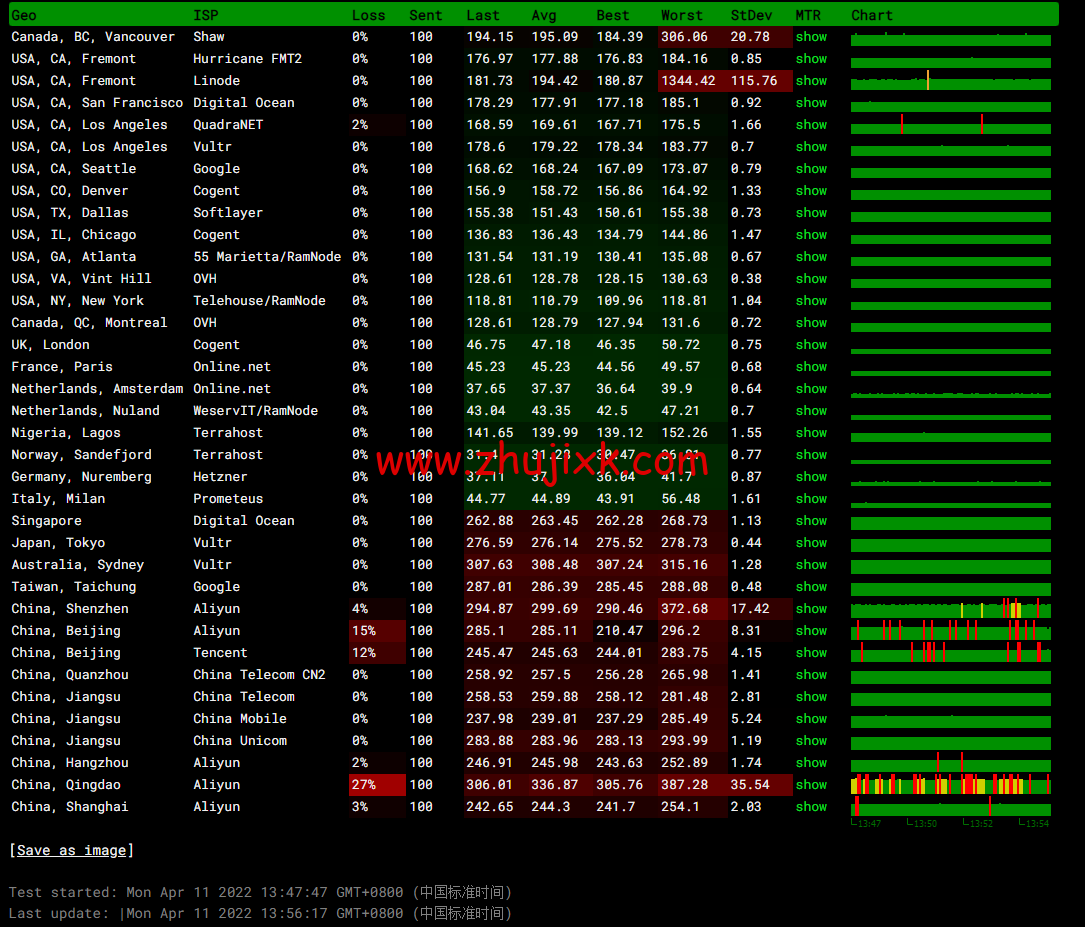
Task: Select the Worst column header
Action: point(681,15)
